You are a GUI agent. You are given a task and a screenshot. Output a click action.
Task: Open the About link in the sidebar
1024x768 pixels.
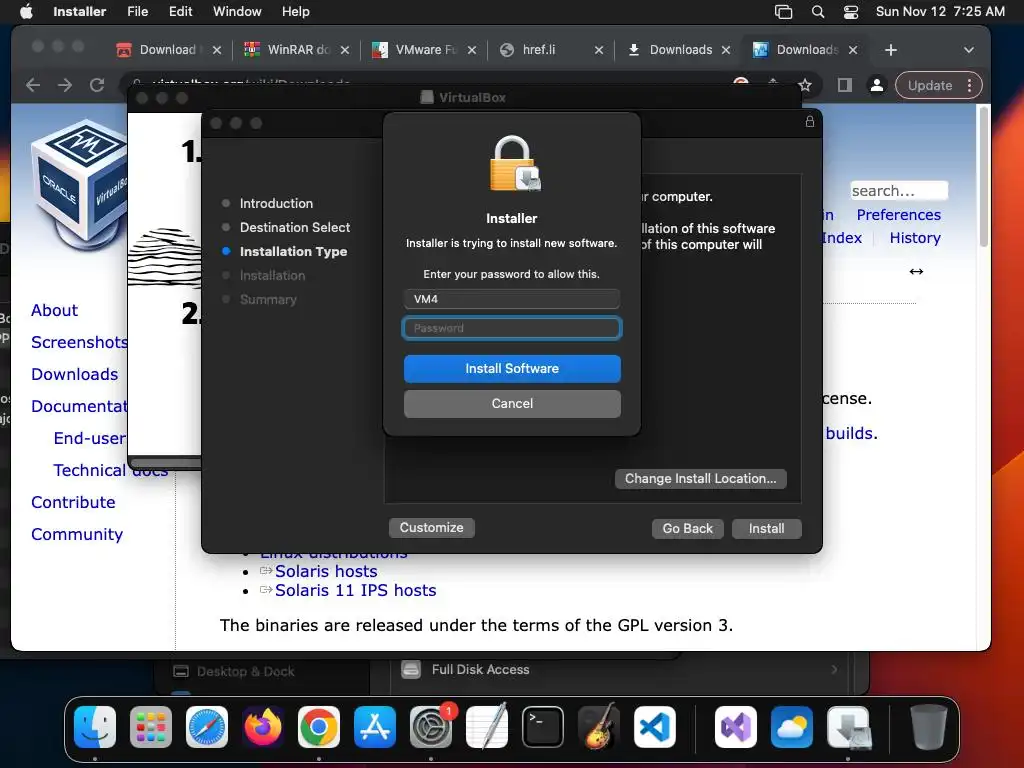pyautogui.click(x=54, y=310)
